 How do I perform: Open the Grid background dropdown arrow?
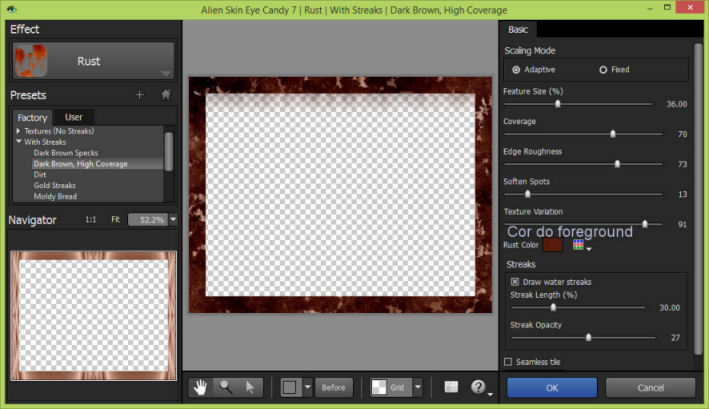coord(417,387)
